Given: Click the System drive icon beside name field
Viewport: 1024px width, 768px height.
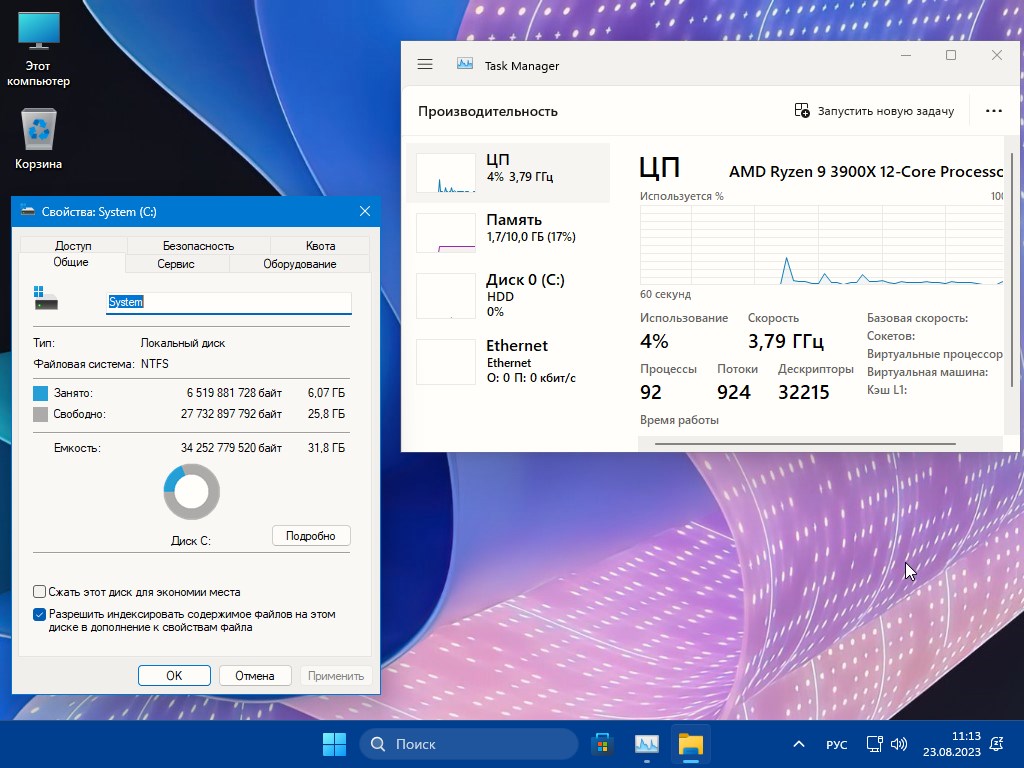Looking at the screenshot, I should (x=46, y=298).
